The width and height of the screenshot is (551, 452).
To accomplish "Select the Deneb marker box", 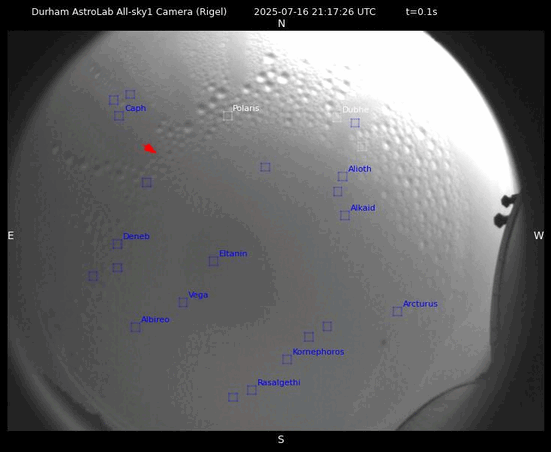I will point(117,244).
